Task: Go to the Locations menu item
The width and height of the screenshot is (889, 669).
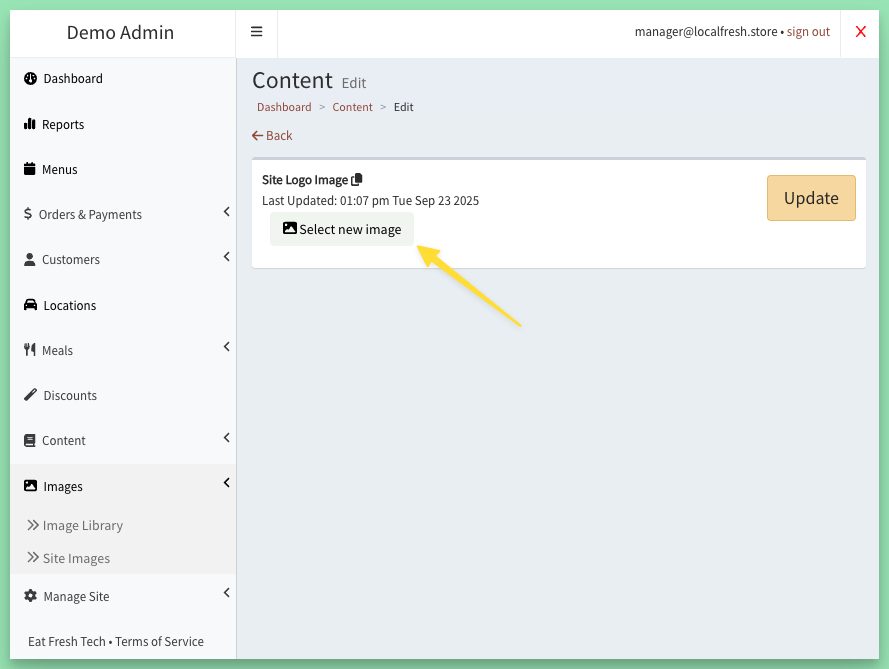Action: point(123,306)
